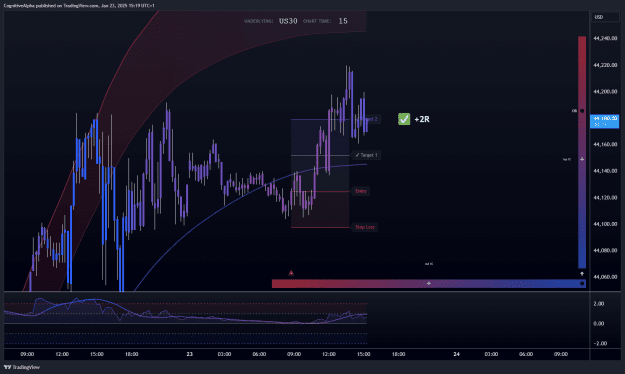Viewport: 625px width, 374px height.
Task: Select the plus marker on horizontal gradient bar
Action: [429, 283]
